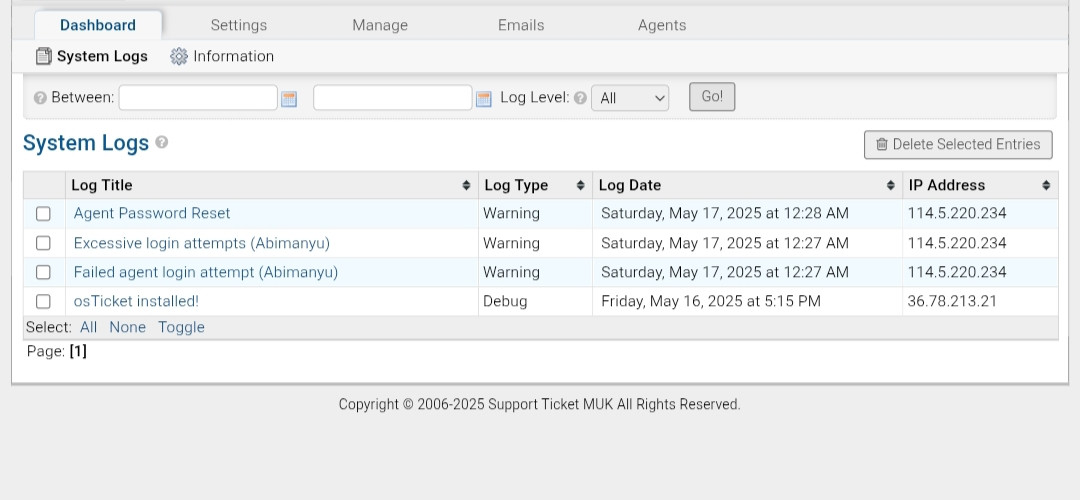1080x500 pixels.
Task: Select checkbox for Excessive login attempts row
Action: [43, 243]
